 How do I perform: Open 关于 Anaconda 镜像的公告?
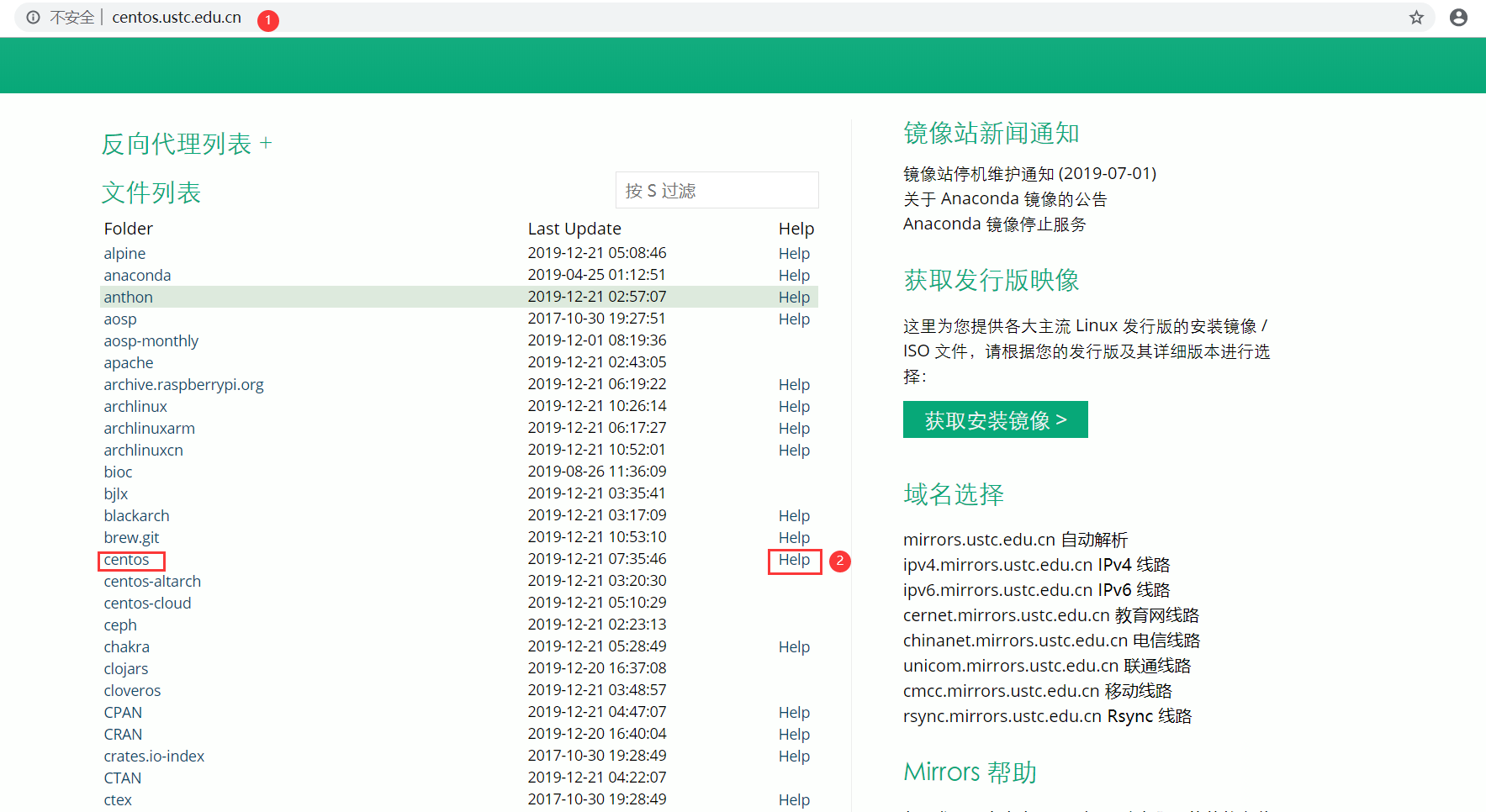(1005, 198)
